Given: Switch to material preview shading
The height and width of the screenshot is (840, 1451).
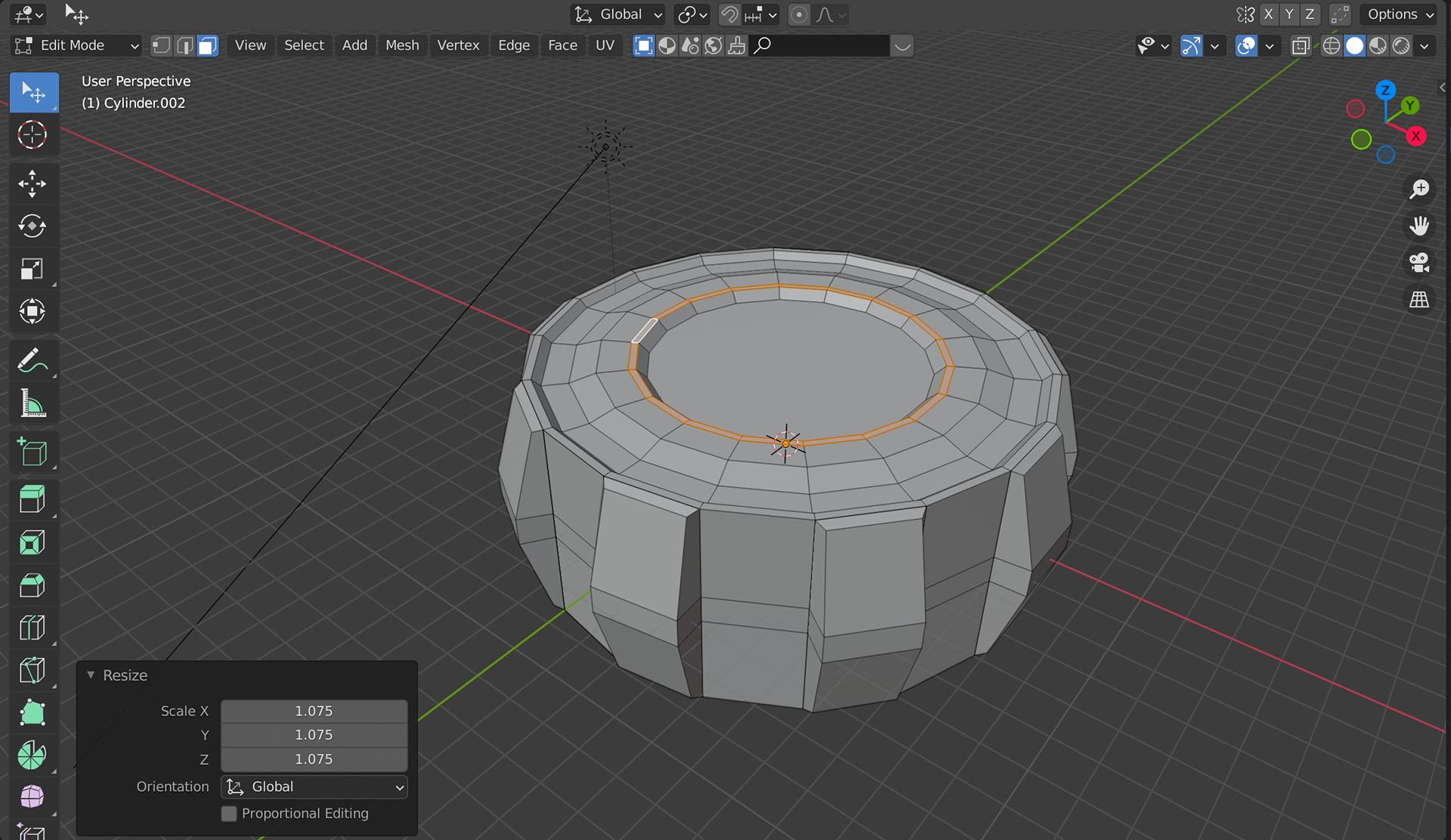Looking at the screenshot, I should point(1378,46).
